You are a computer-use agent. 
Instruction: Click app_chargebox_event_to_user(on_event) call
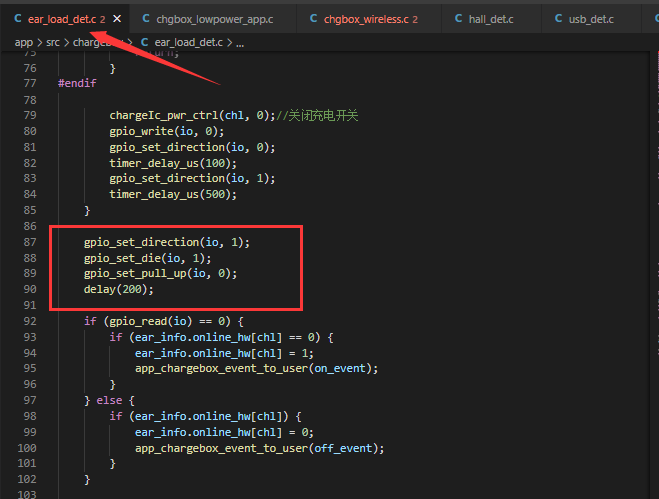(x=256, y=369)
